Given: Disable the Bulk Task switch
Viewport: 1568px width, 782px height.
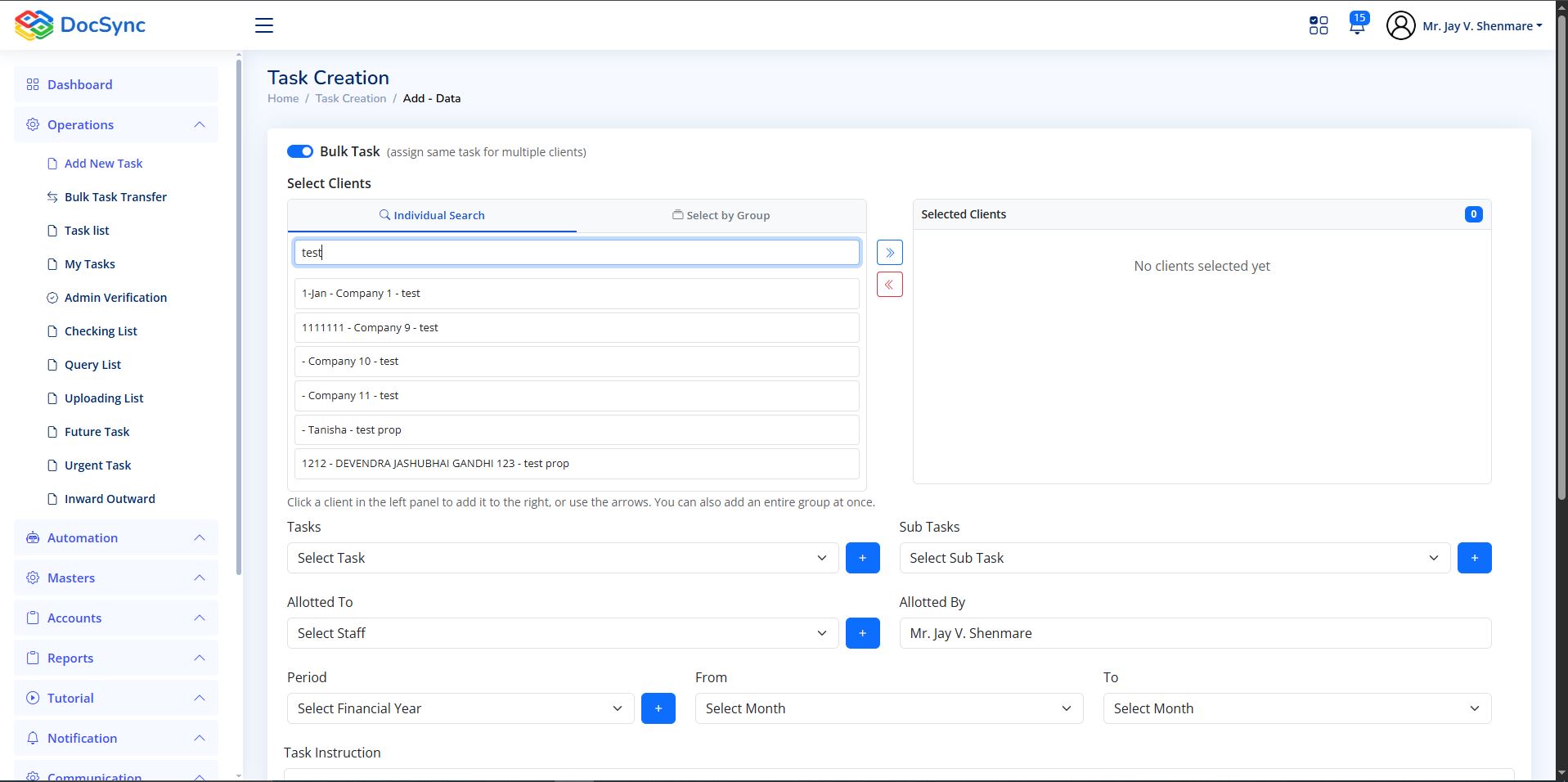Looking at the screenshot, I should [300, 151].
